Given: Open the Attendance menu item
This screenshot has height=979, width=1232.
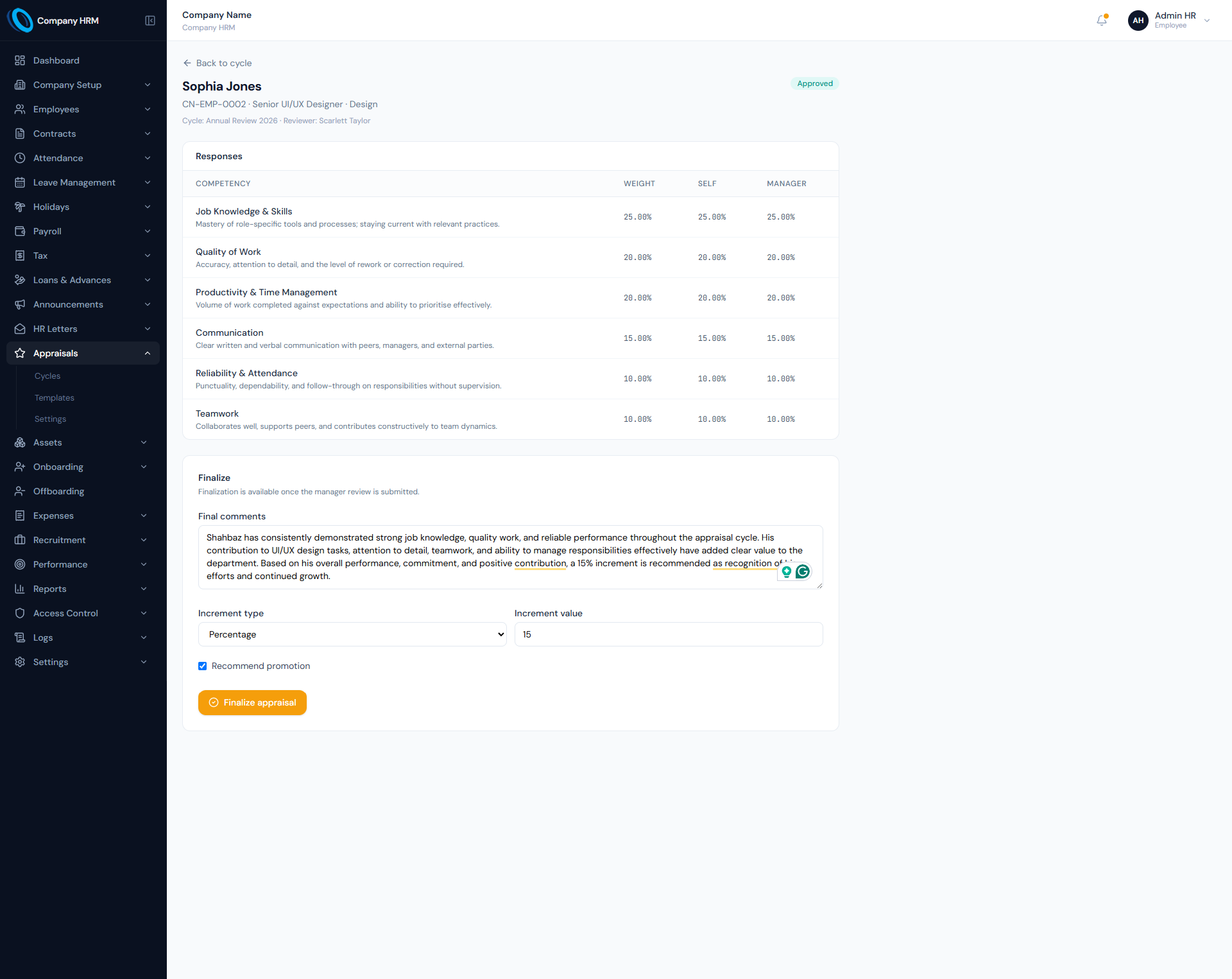Looking at the screenshot, I should tap(58, 158).
